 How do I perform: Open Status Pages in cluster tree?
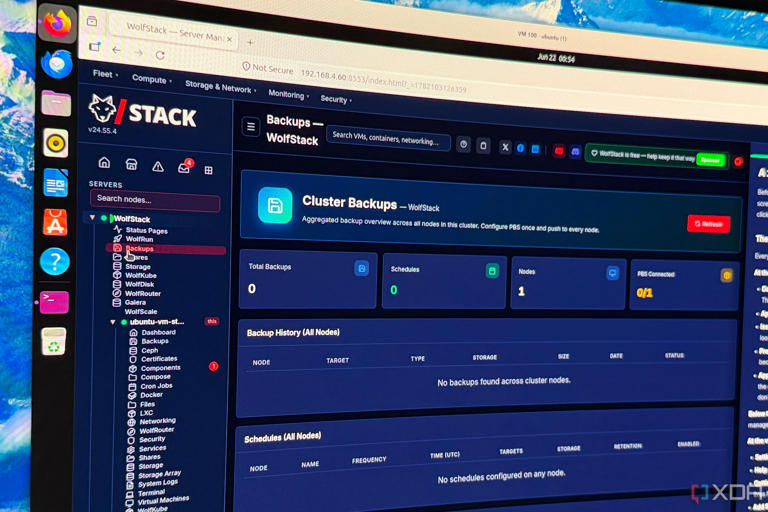[146, 230]
